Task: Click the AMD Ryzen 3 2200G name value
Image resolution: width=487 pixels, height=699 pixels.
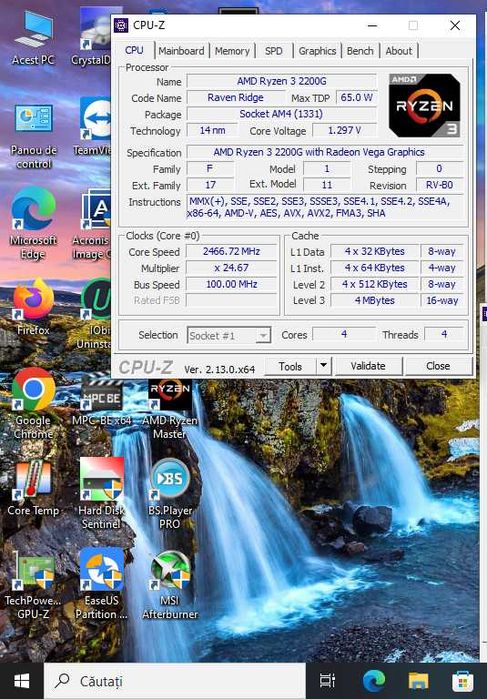Action: tap(282, 81)
